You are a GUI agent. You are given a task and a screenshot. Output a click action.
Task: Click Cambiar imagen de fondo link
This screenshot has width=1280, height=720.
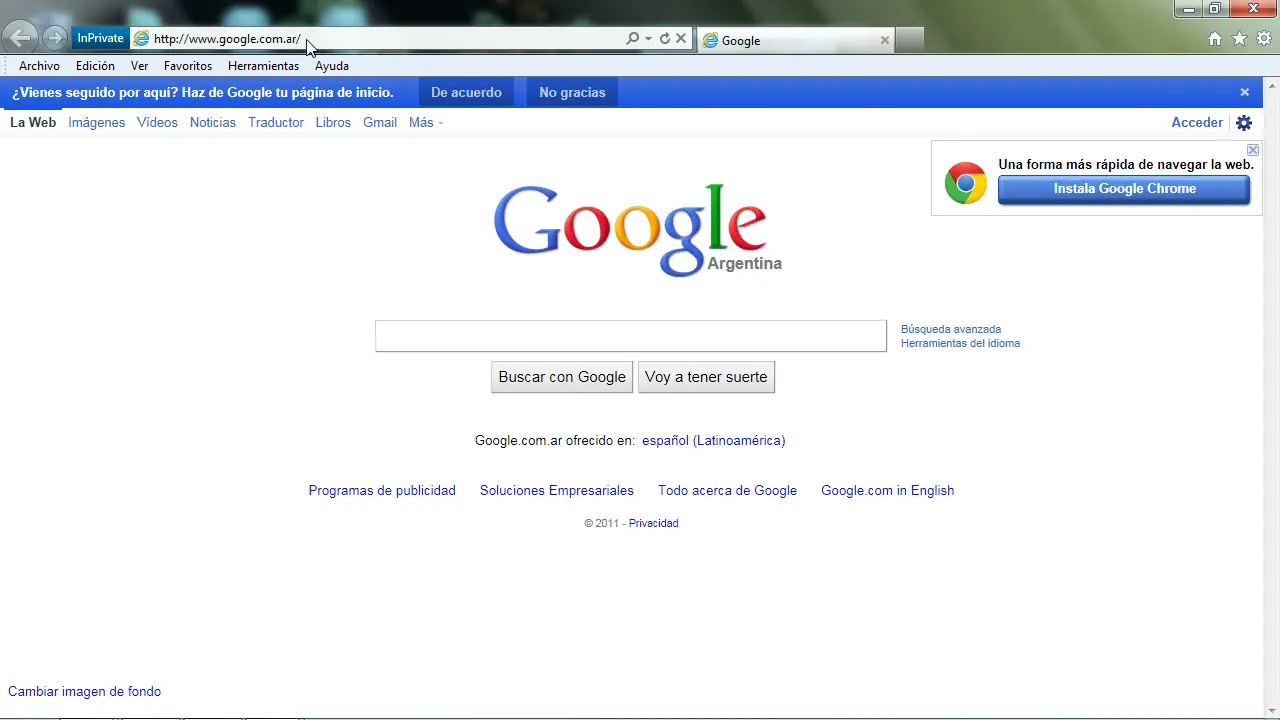click(84, 691)
